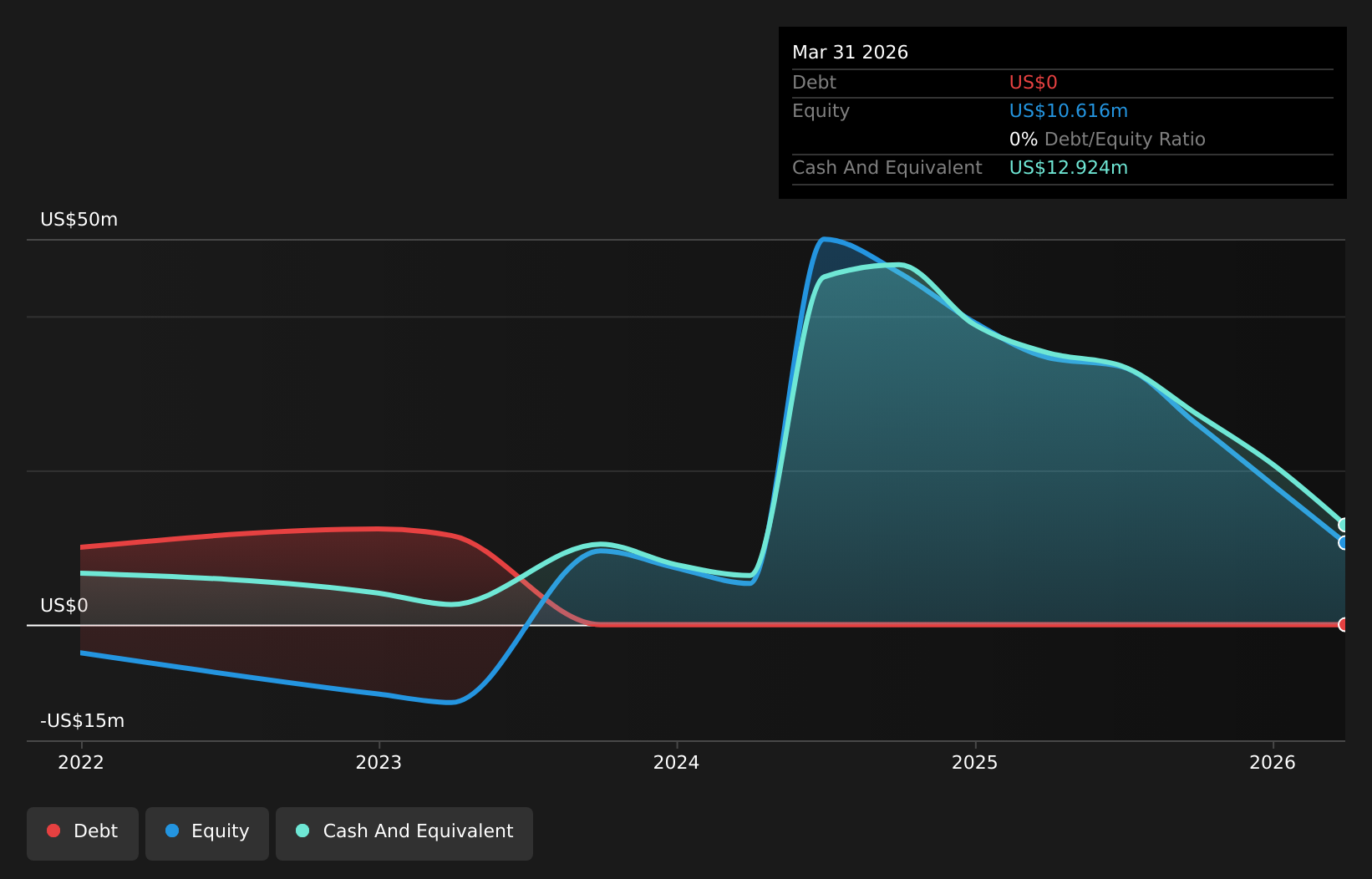Click the Debt row label in tooltip
This screenshot has height=879, width=1372.
tap(814, 83)
